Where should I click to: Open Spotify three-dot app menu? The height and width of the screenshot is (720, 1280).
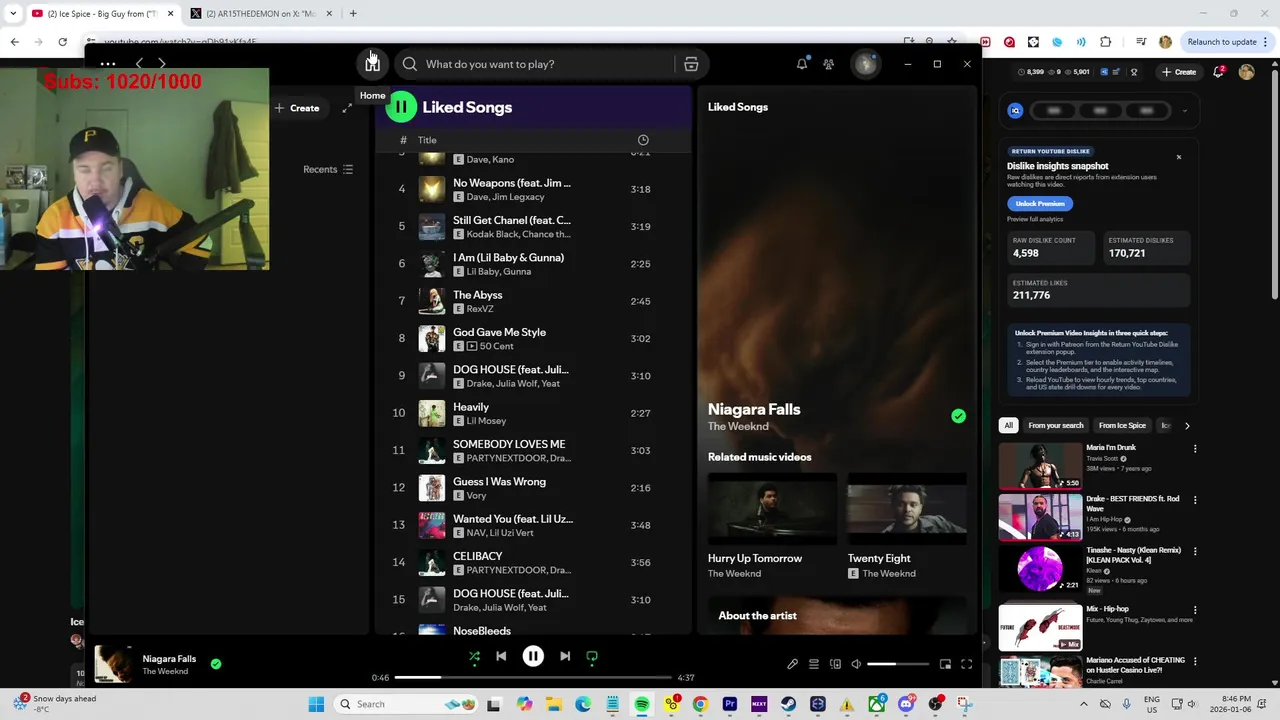pos(108,64)
